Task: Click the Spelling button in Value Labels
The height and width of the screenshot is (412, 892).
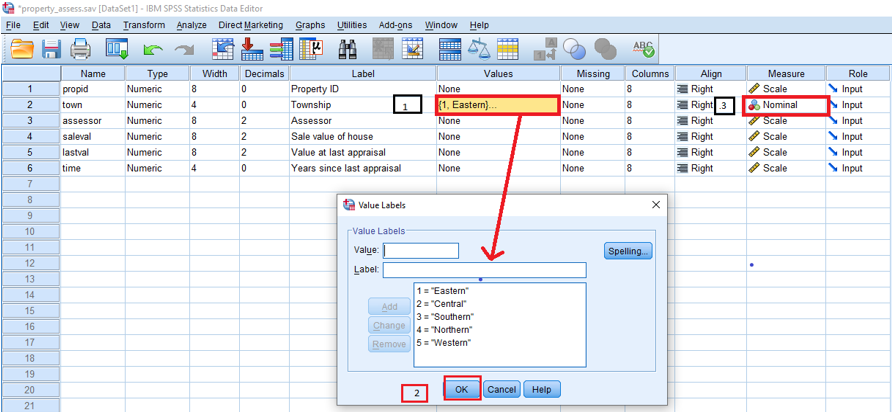Action: coord(628,251)
